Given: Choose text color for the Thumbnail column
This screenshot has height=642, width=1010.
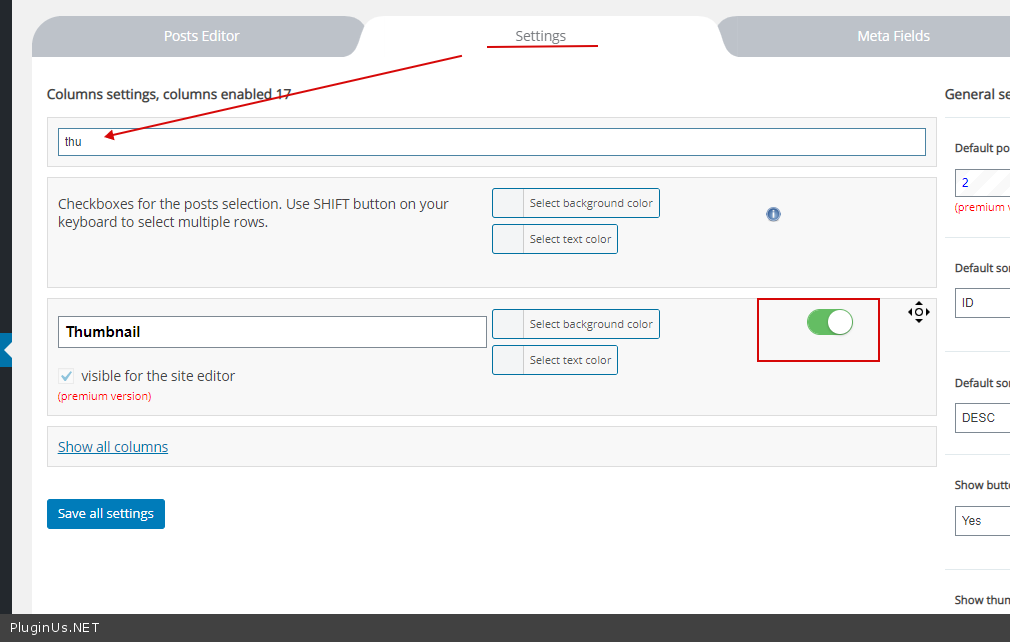Looking at the screenshot, I should 555,360.
